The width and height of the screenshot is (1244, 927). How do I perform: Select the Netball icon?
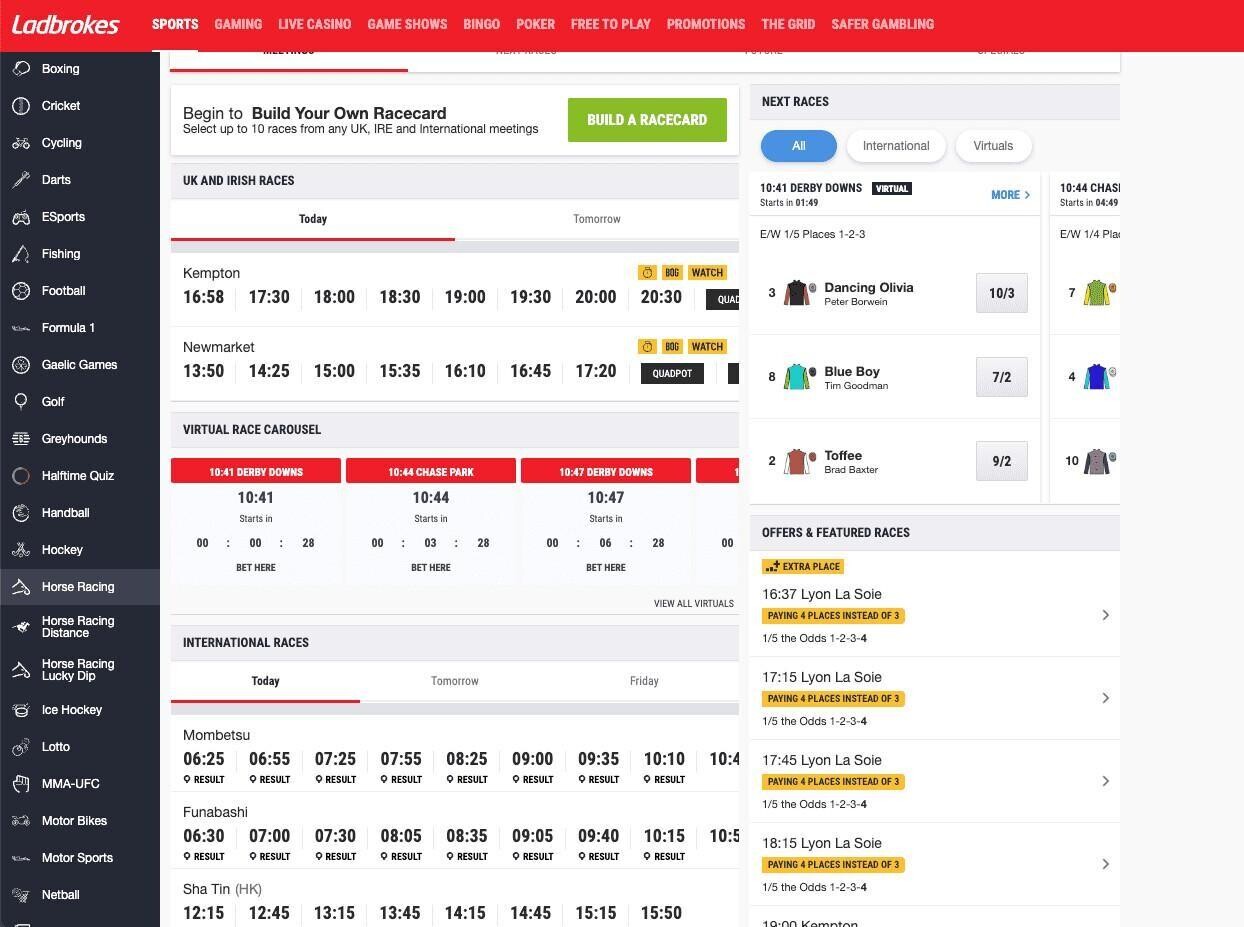pyautogui.click(x=21, y=895)
